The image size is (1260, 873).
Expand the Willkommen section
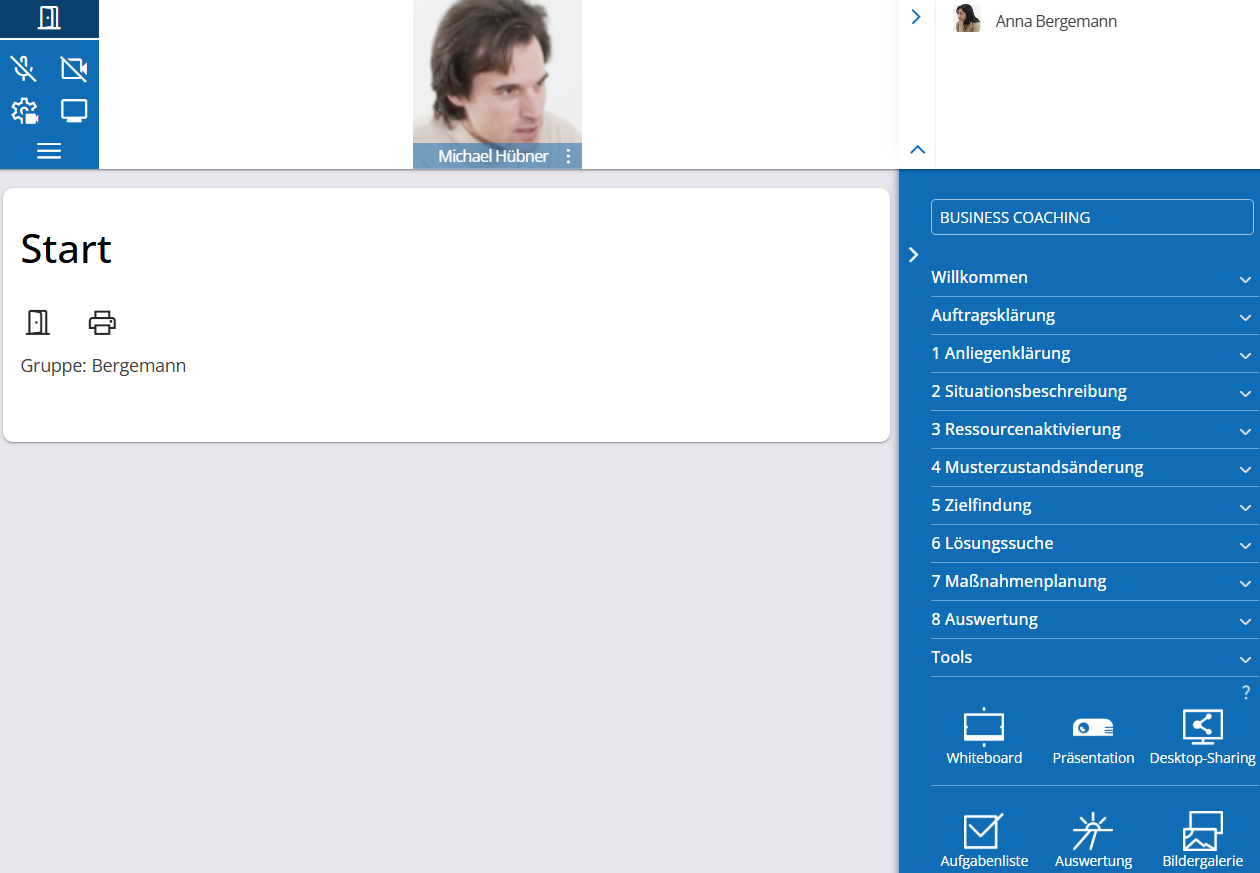coord(1091,278)
